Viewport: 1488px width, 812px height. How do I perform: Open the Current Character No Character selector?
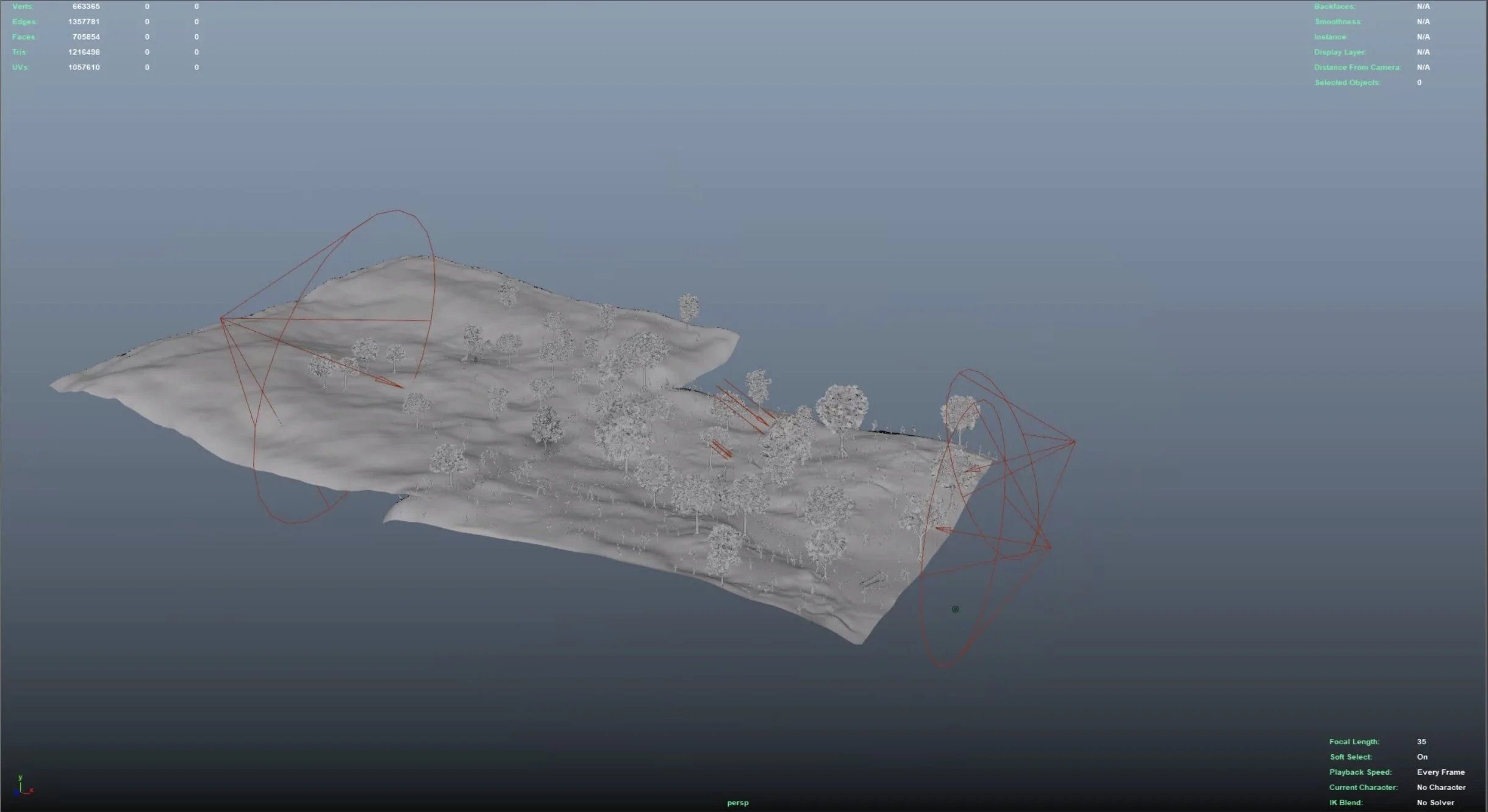1442,787
